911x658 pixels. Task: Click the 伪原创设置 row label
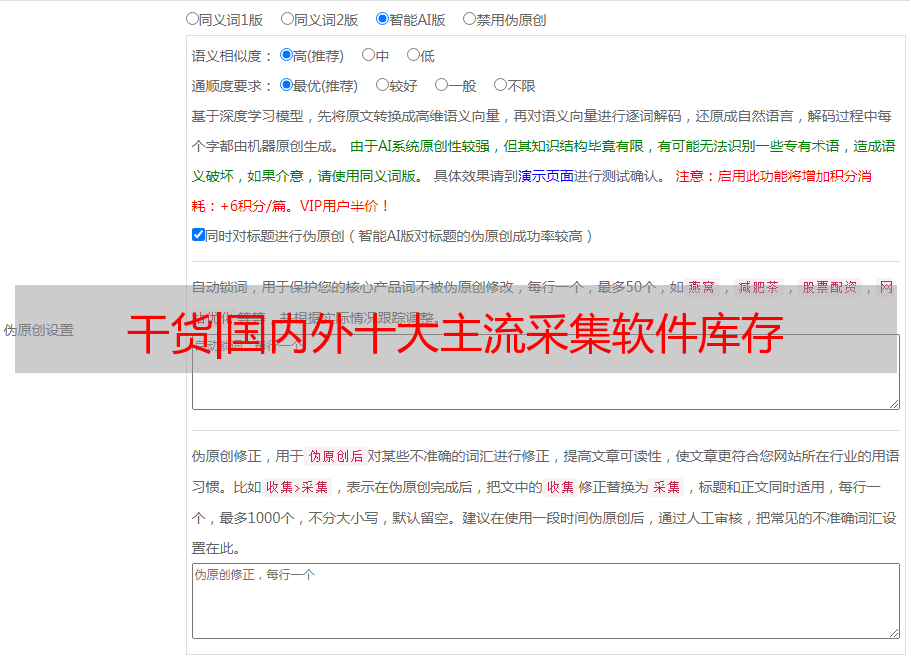tap(38, 330)
